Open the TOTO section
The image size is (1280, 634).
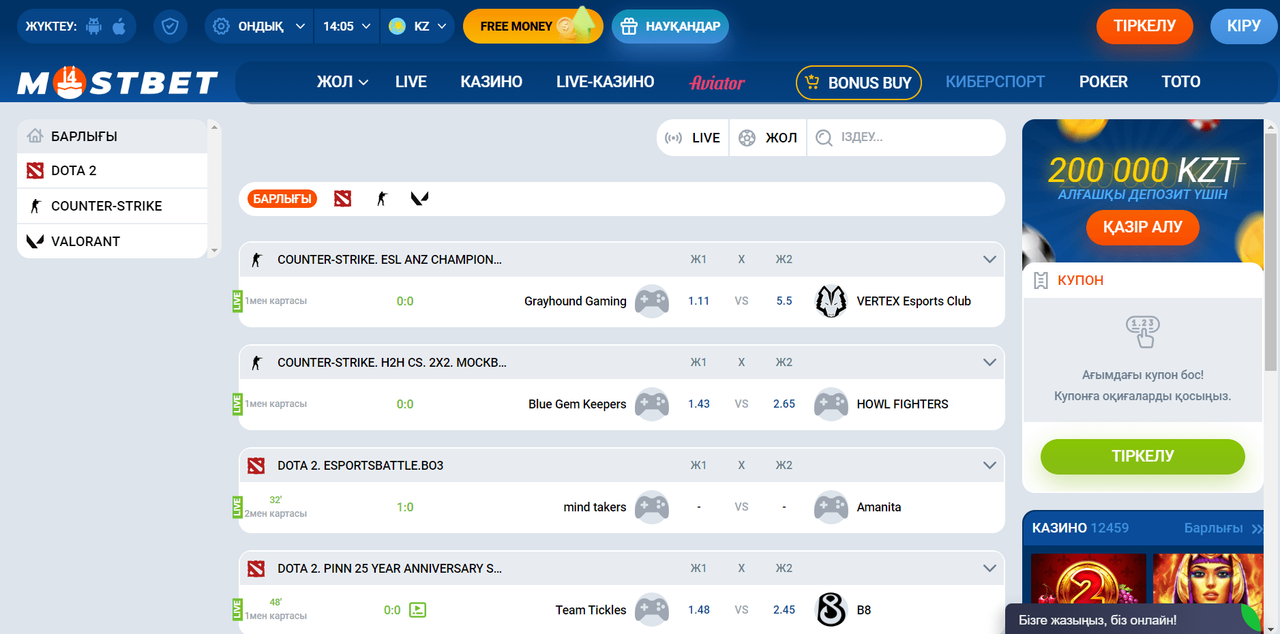(1181, 82)
